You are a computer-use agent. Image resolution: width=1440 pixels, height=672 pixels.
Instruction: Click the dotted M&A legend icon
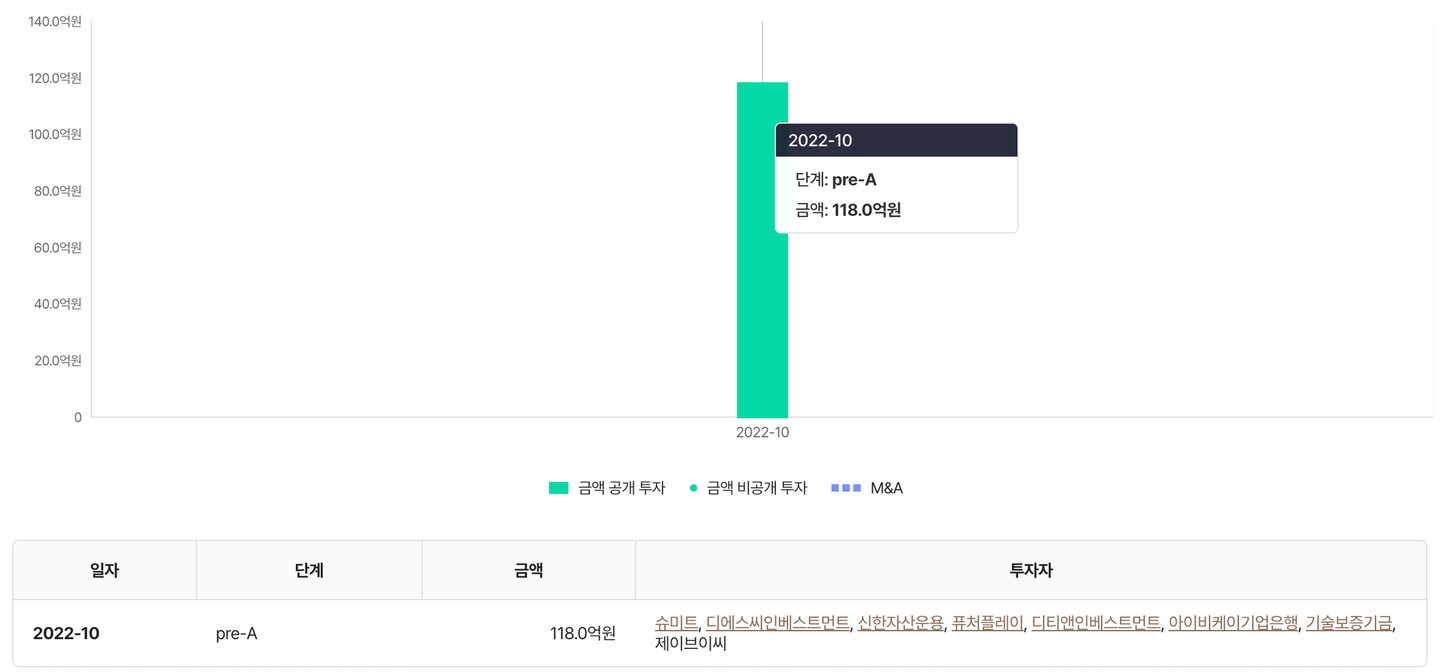[x=846, y=488]
